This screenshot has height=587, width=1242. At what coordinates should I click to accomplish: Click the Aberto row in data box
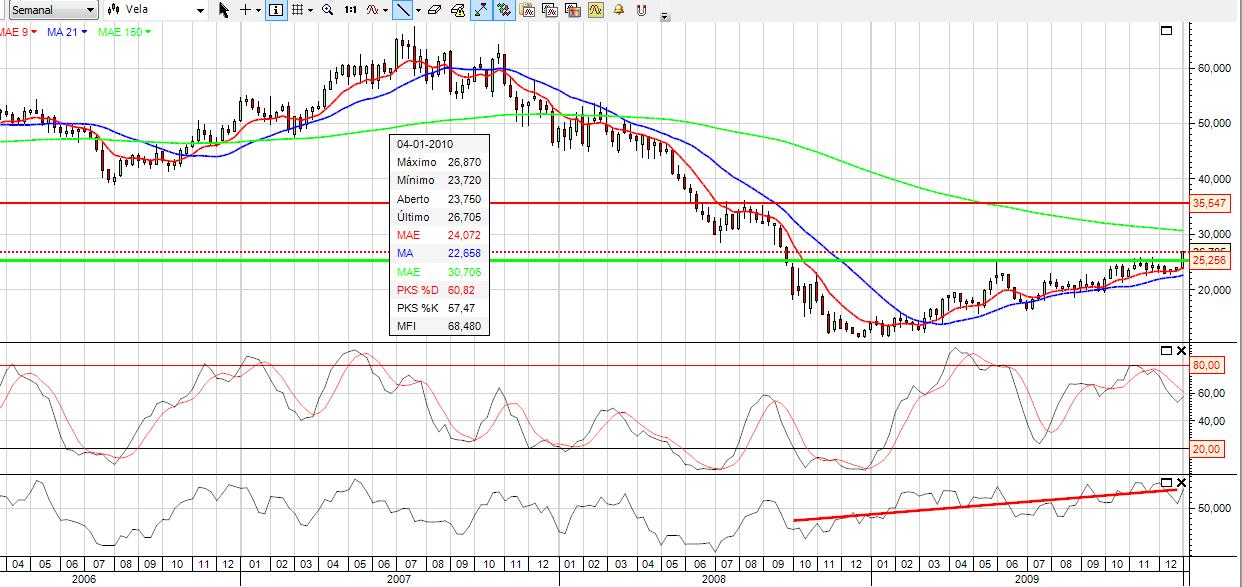point(440,199)
